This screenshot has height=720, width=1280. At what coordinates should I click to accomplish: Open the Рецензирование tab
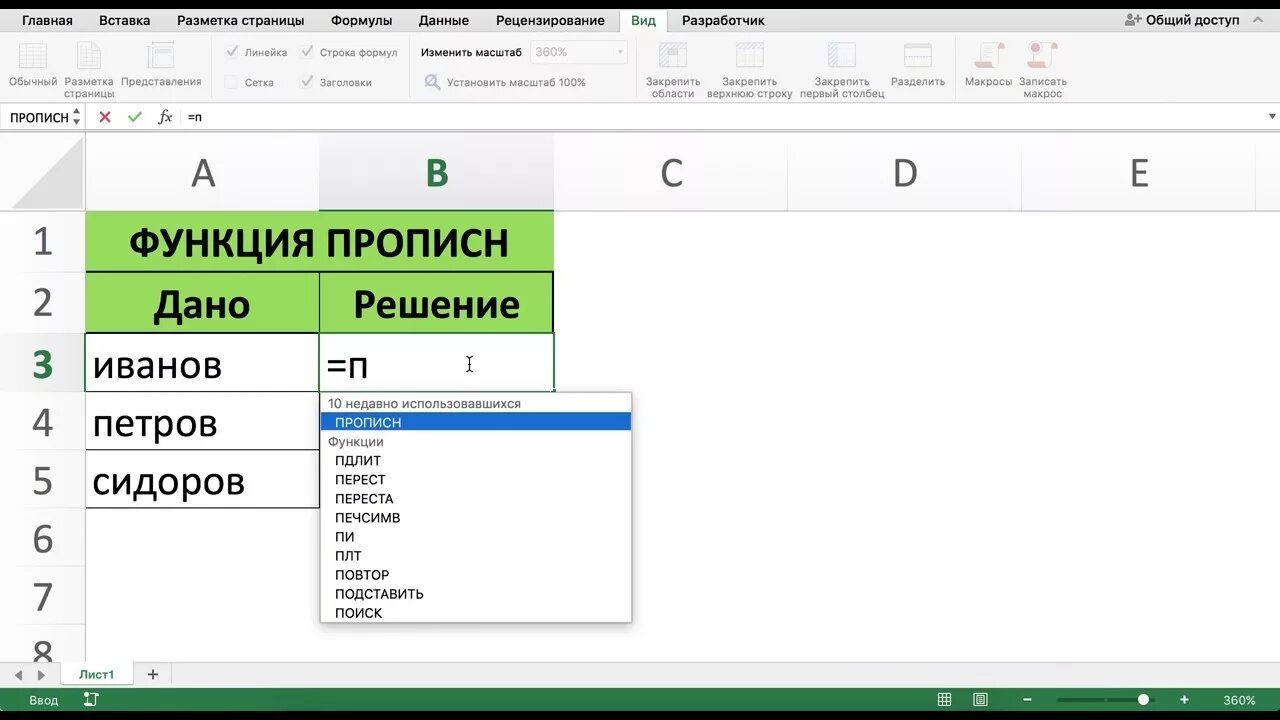(550, 20)
